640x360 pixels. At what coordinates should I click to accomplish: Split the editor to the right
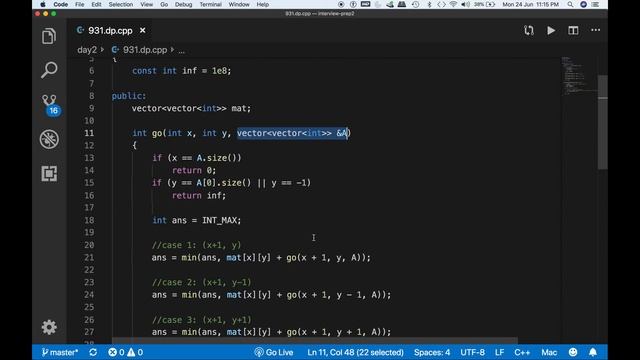(573, 31)
